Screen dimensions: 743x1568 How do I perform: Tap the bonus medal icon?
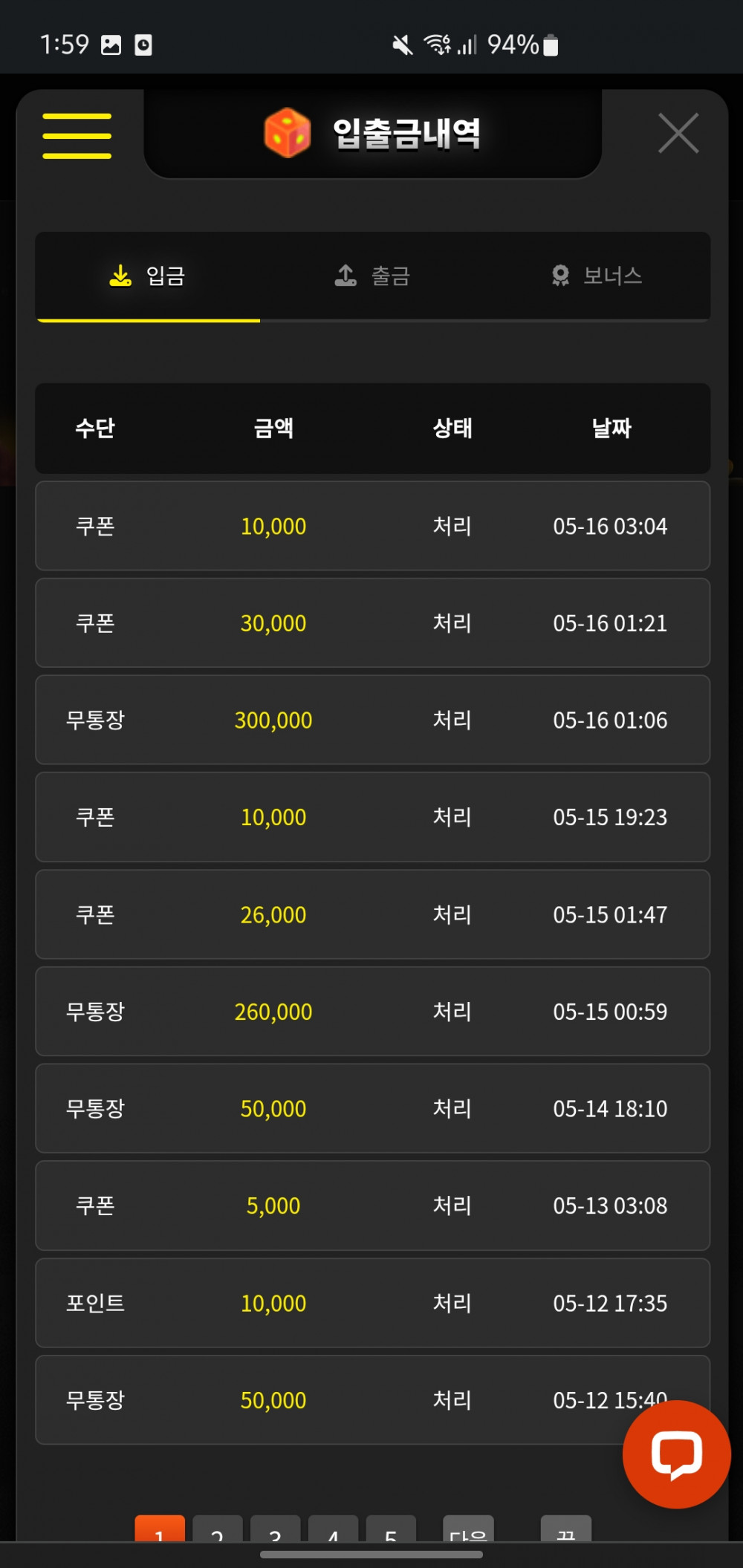click(x=560, y=276)
